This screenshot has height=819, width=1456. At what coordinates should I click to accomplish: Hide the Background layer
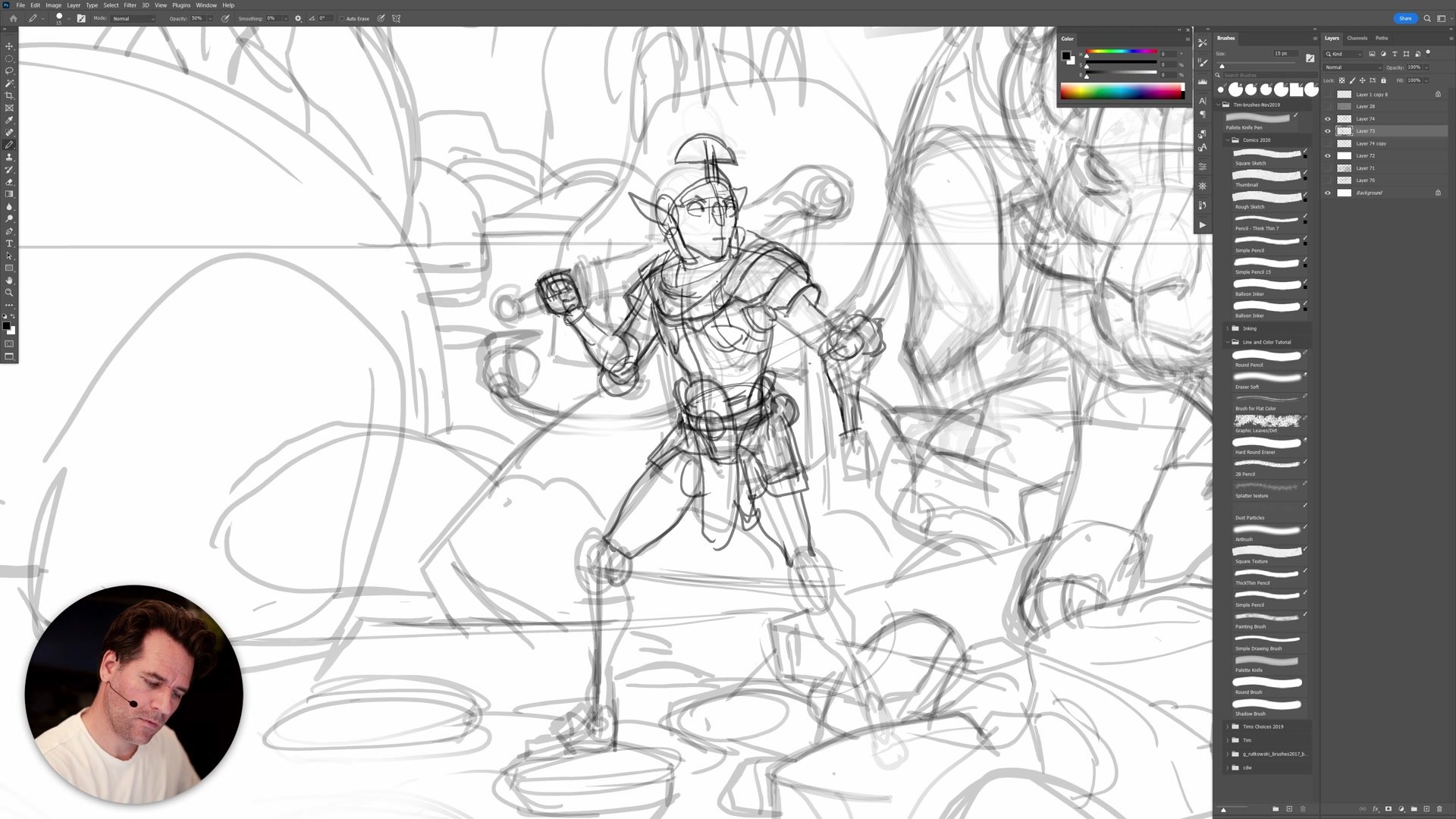click(1327, 193)
